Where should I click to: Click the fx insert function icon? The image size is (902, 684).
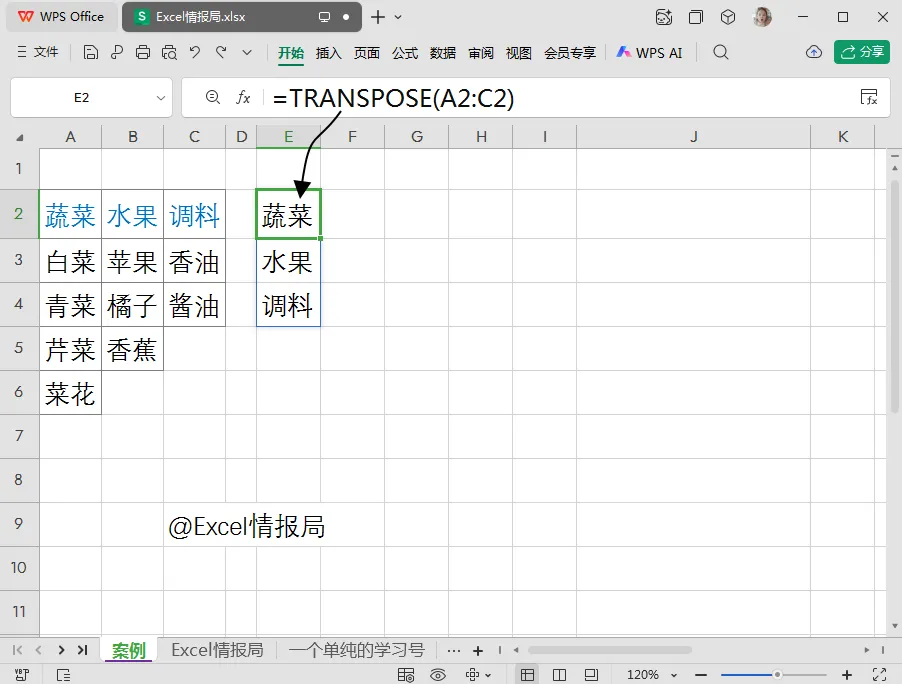243,98
